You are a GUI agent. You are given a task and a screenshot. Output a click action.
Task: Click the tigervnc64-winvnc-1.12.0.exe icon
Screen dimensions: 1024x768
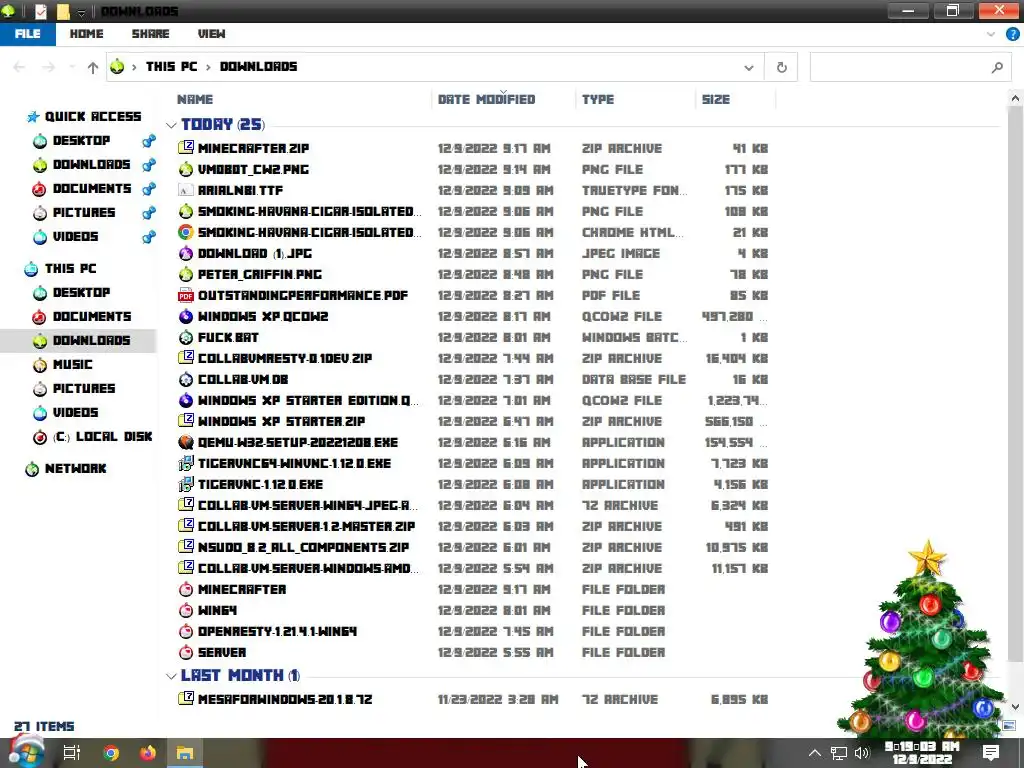[186, 463]
